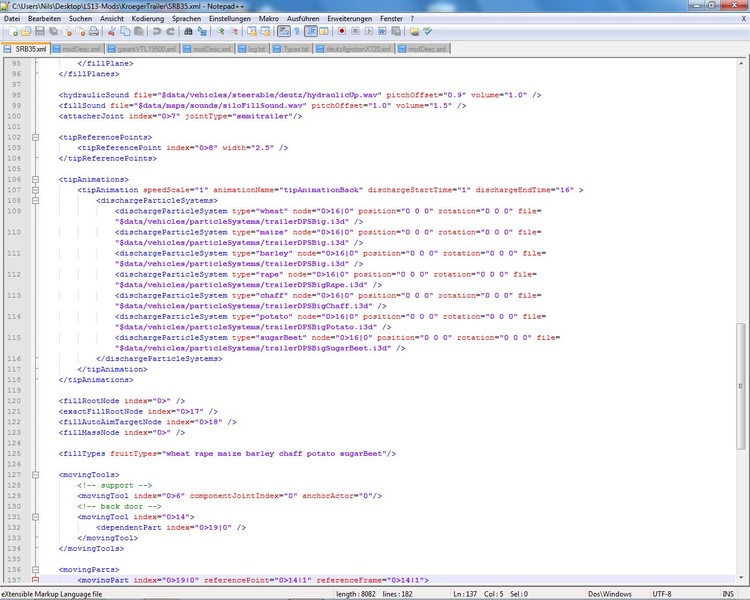Collapse the tipAnimation block at line 107
Viewport: 750px width, 600px height.
click(x=35, y=190)
